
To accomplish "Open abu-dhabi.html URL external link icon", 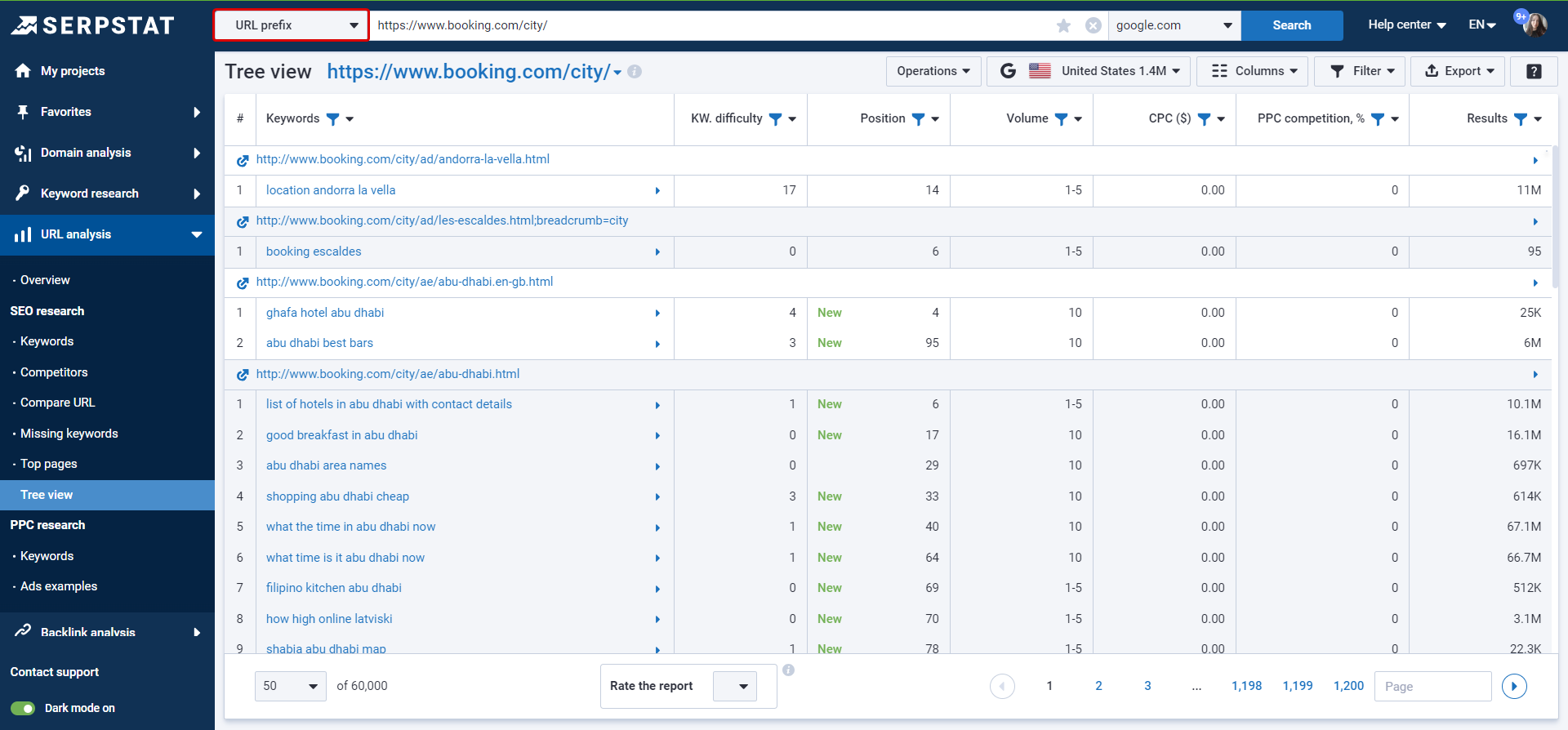I will [243, 375].
